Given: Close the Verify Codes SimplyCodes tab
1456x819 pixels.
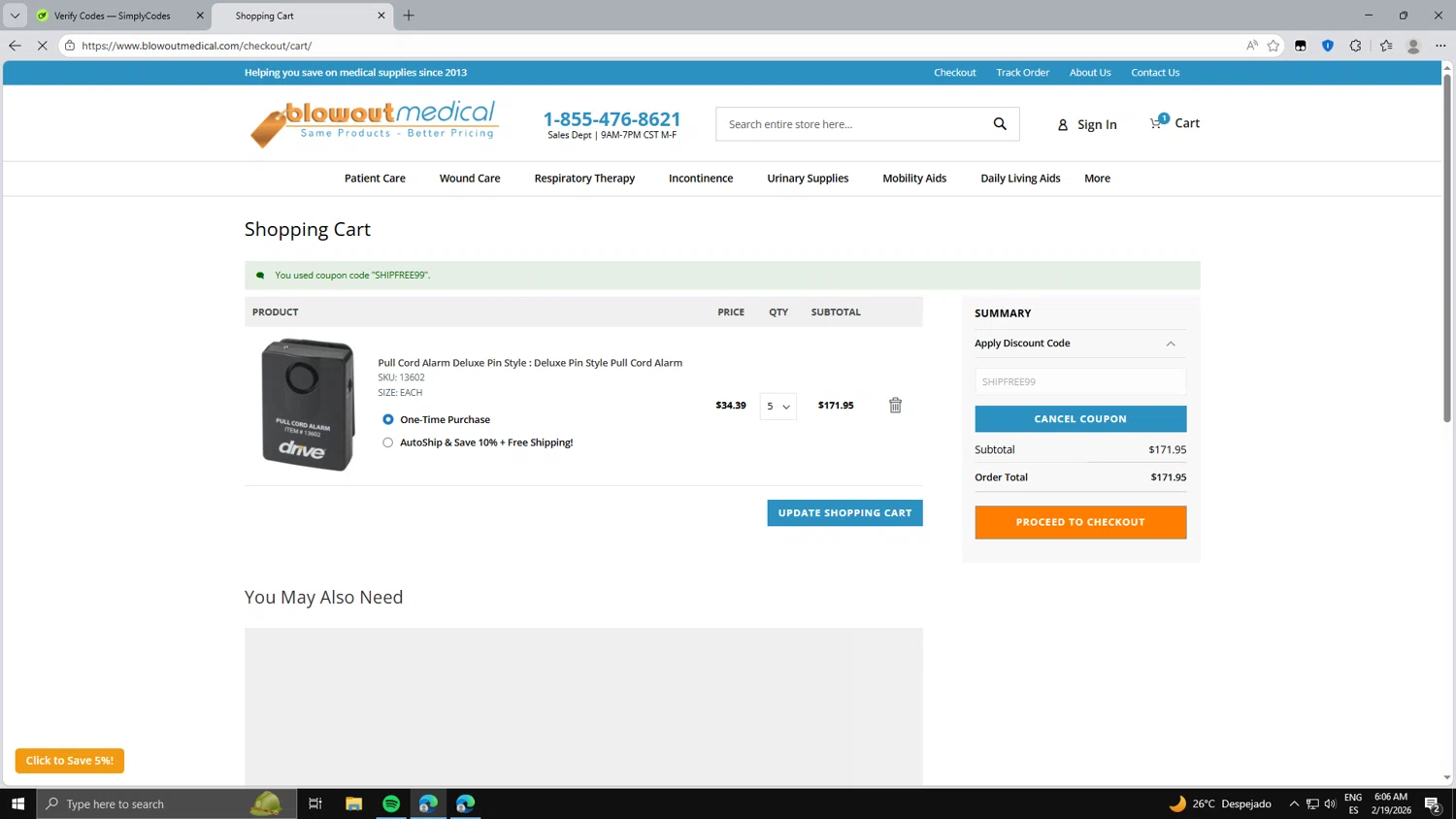Looking at the screenshot, I should tap(200, 16).
